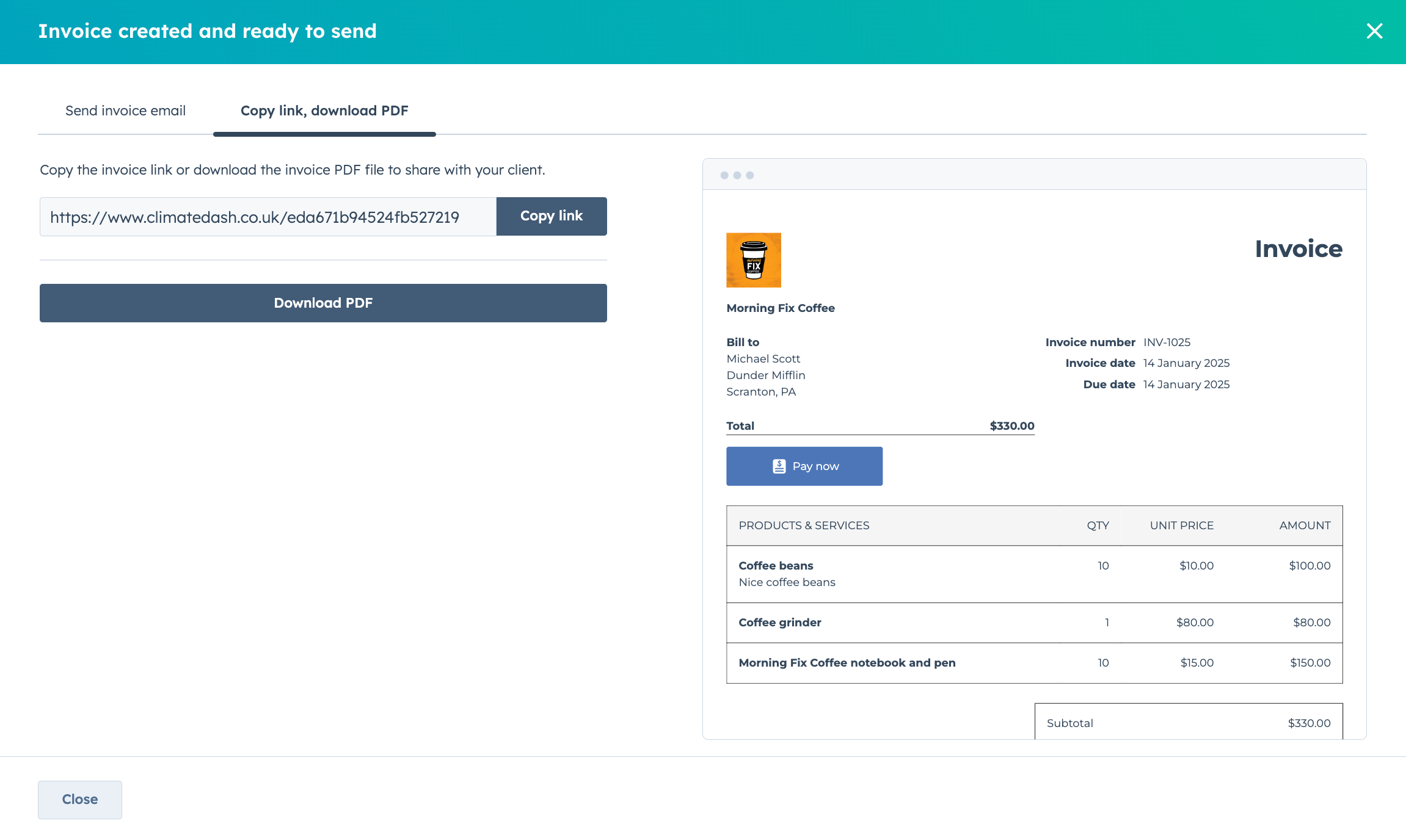
Task: Click the Total $330.00 value
Action: (x=1011, y=425)
